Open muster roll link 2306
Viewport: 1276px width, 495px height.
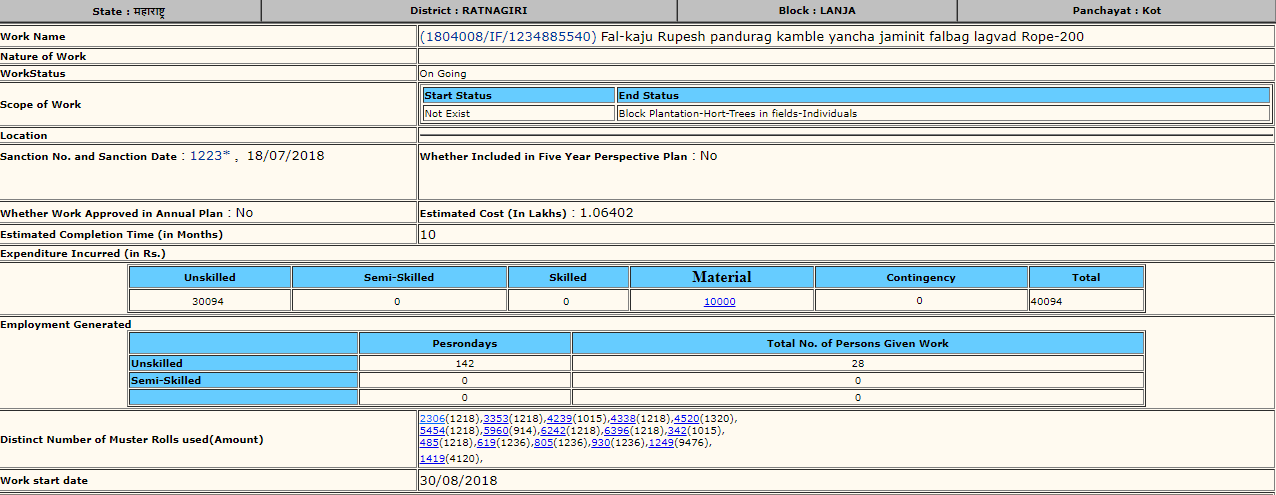coord(432,418)
